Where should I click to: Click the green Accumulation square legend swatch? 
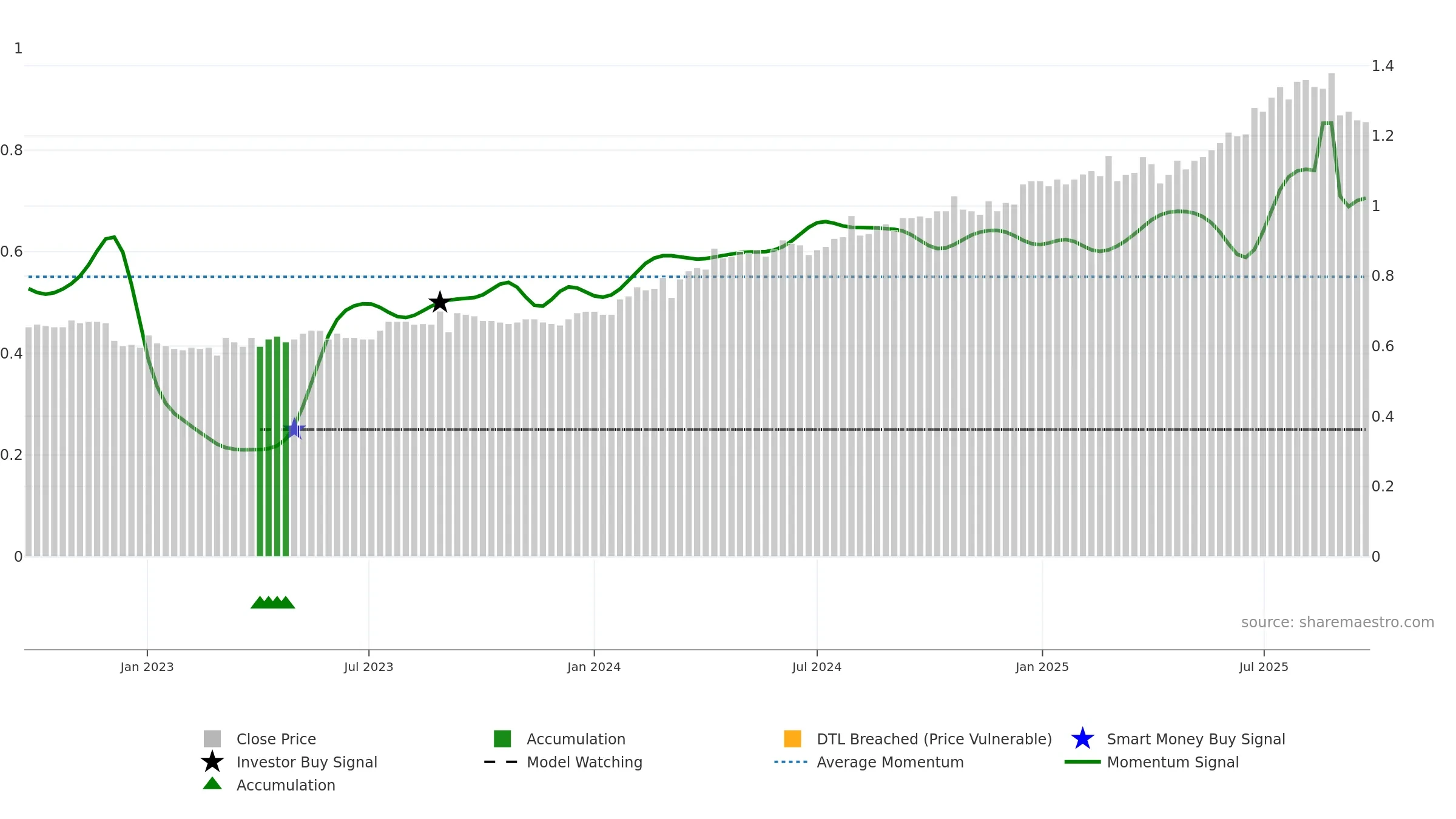(x=502, y=739)
